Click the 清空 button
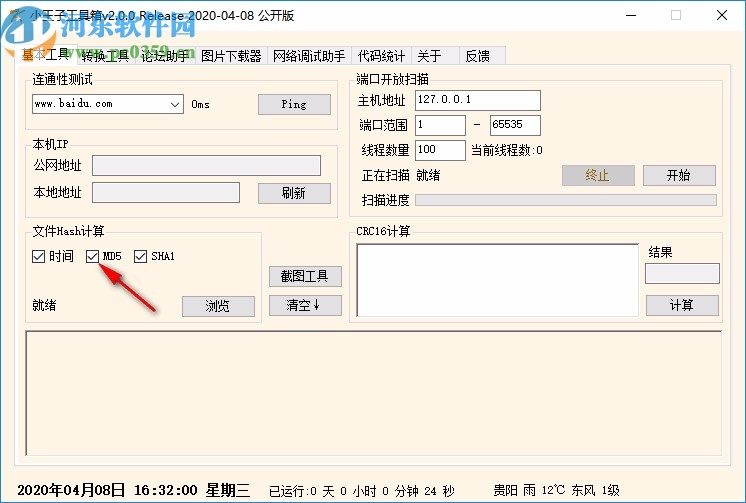The width and height of the screenshot is (746, 503). coord(305,306)
